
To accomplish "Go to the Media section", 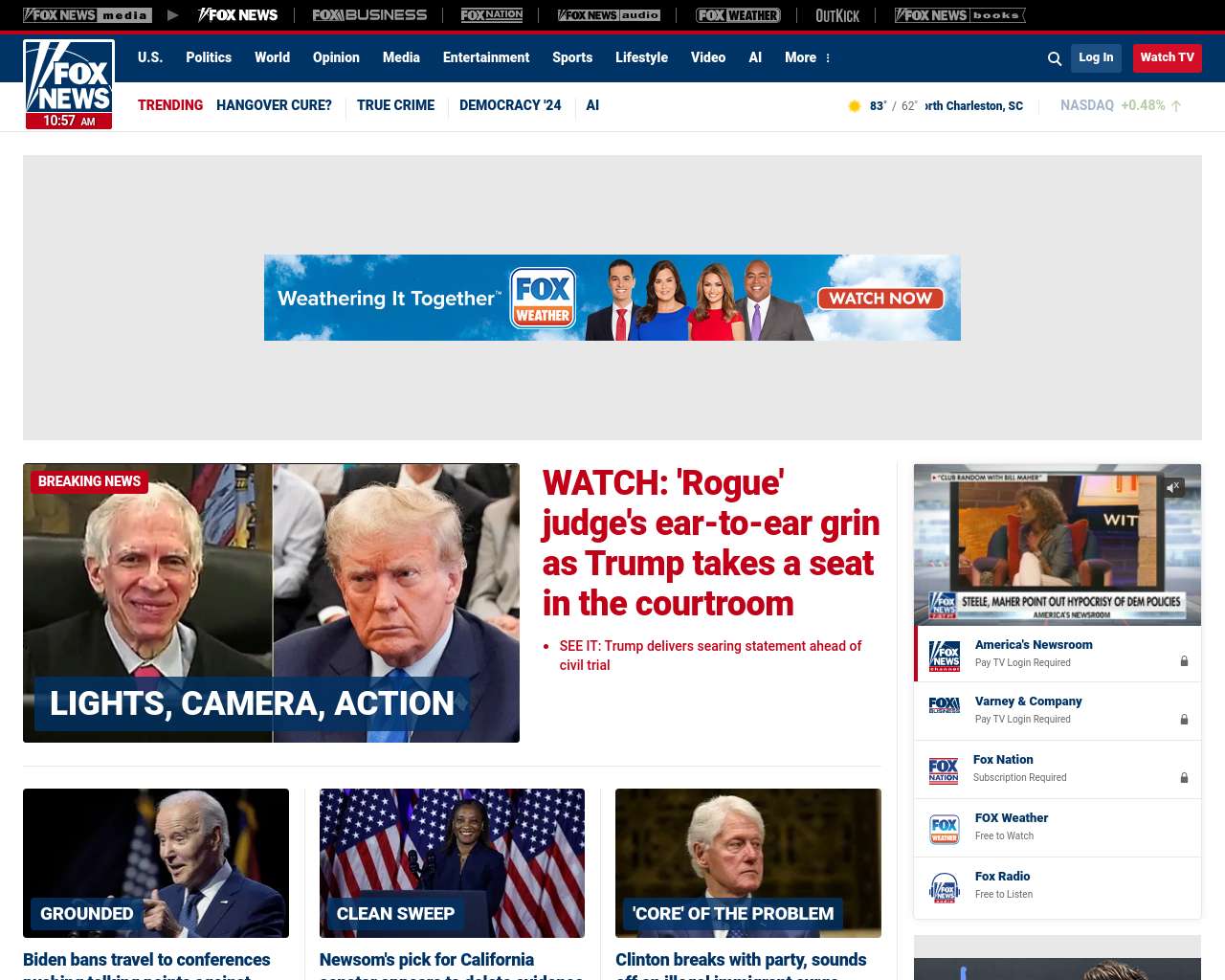I will click(401, 57).
